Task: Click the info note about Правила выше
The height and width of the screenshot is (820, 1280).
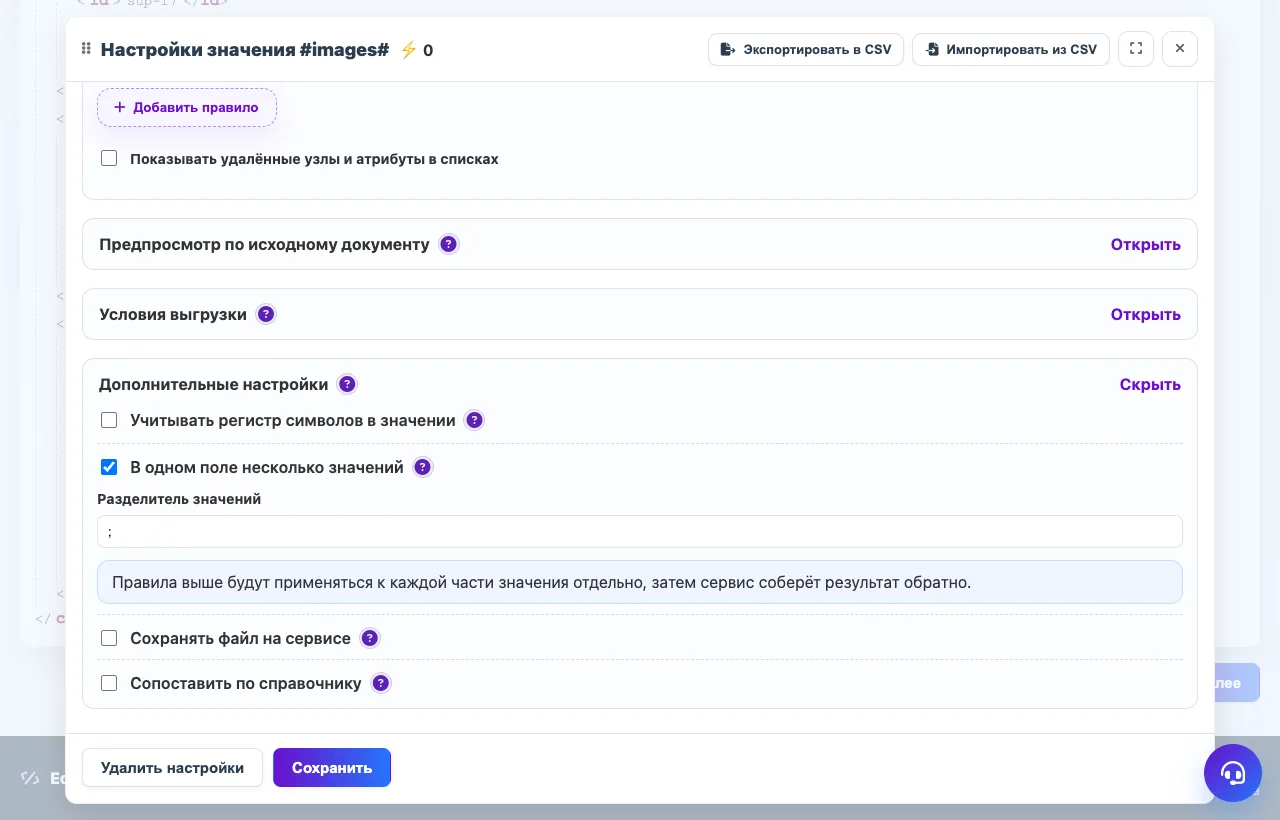Action: [x=640, y=582]
